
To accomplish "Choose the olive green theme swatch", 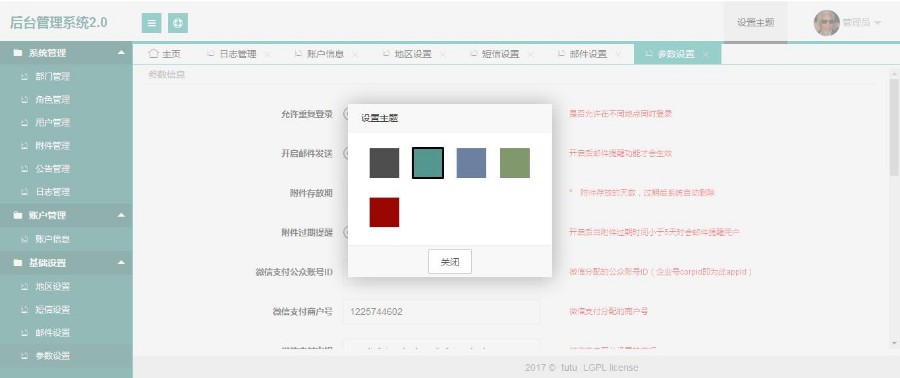I will pyautogui.click(x=515, y=163).
